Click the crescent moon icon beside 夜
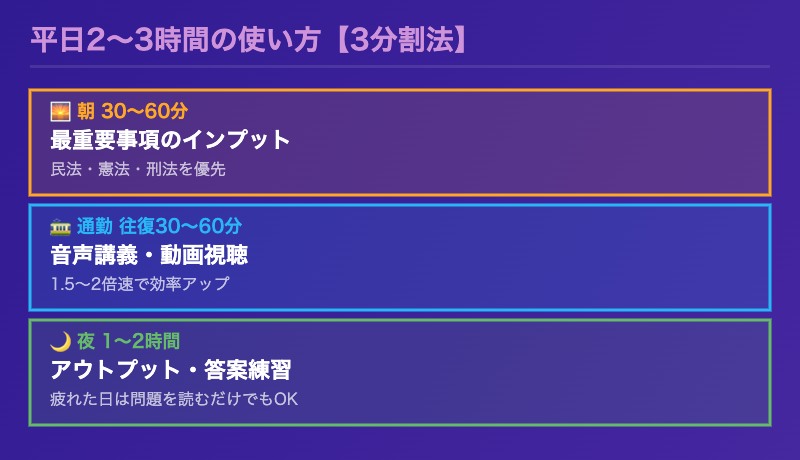The width and height of the screenshot is (800, 460). (x=60, y=341)
